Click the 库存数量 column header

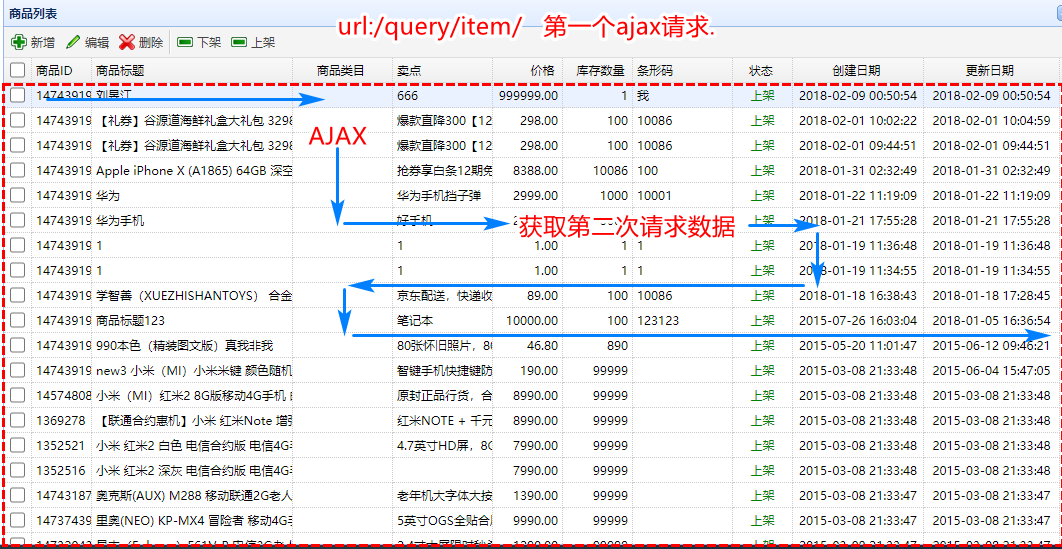597,70
